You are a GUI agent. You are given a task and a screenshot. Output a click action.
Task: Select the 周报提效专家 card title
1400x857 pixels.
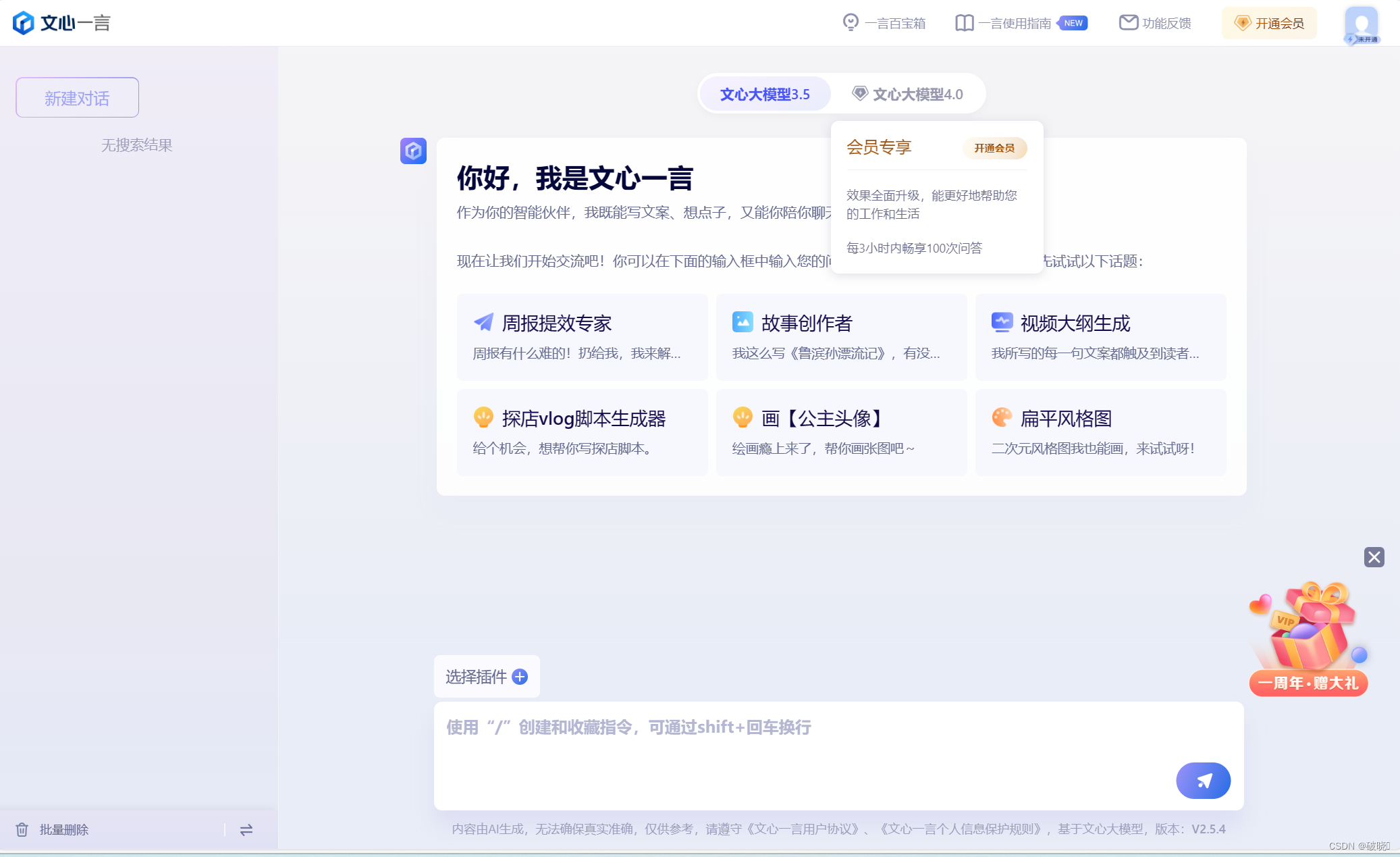[x=557, y=323]
